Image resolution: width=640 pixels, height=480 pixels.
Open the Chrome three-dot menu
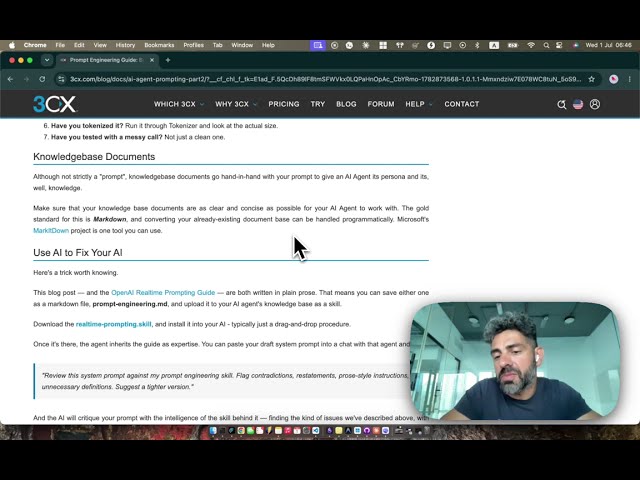click(629, 79)
